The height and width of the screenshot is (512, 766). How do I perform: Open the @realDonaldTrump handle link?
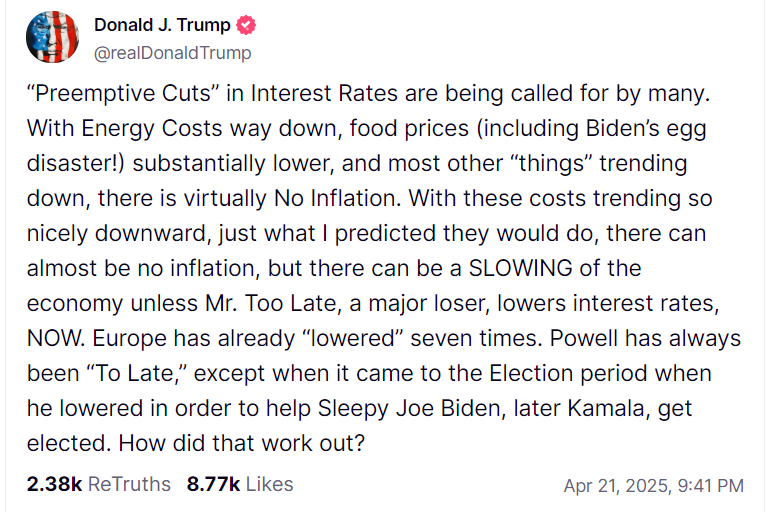pyautogui.click(x=173, y=53)
